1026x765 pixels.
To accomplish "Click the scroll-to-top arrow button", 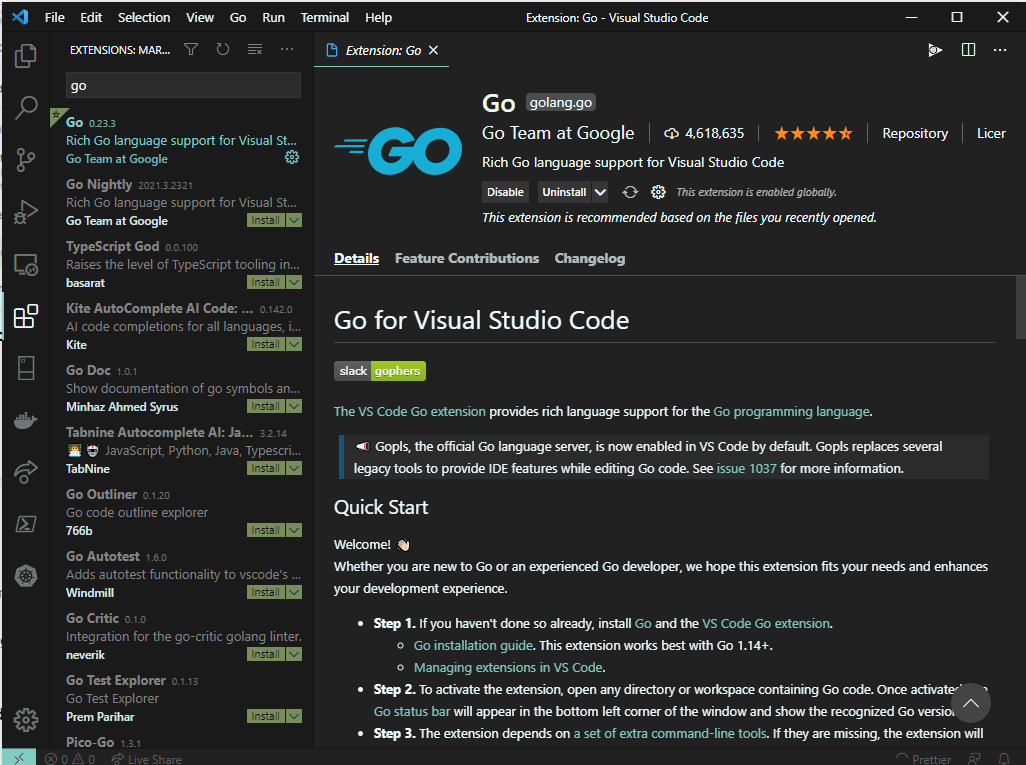I will 970,703.
